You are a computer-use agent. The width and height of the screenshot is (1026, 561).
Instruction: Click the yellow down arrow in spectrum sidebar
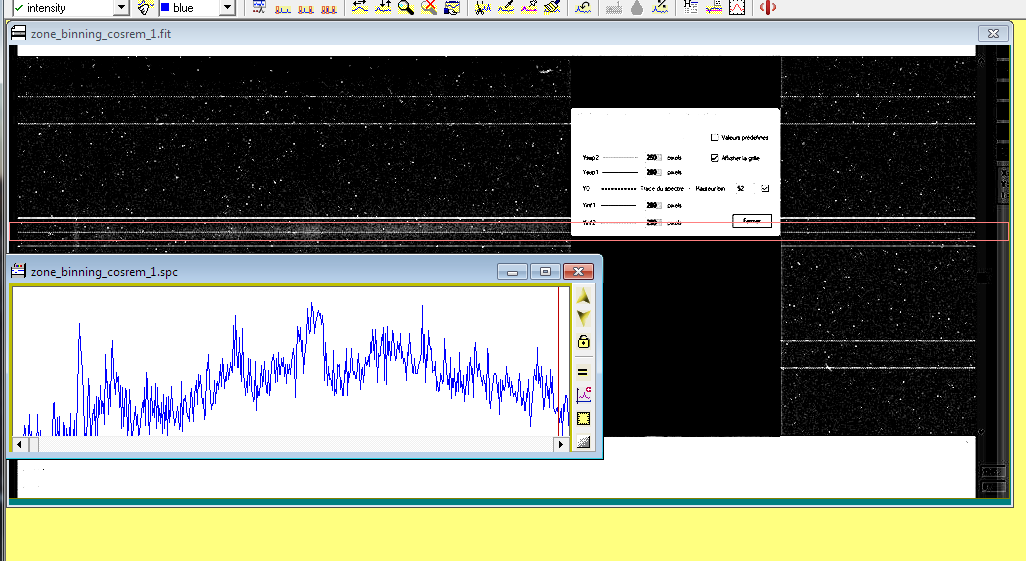(583, 318)
